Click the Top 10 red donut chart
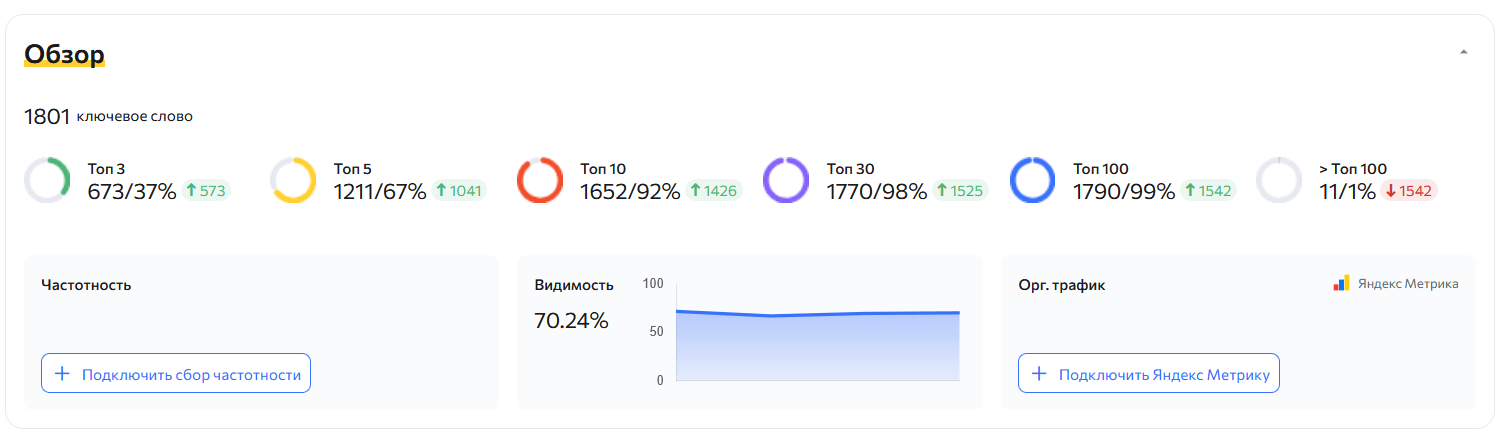Image resolution: width=1502 pixels, height=436 pixels. point(540,181)
